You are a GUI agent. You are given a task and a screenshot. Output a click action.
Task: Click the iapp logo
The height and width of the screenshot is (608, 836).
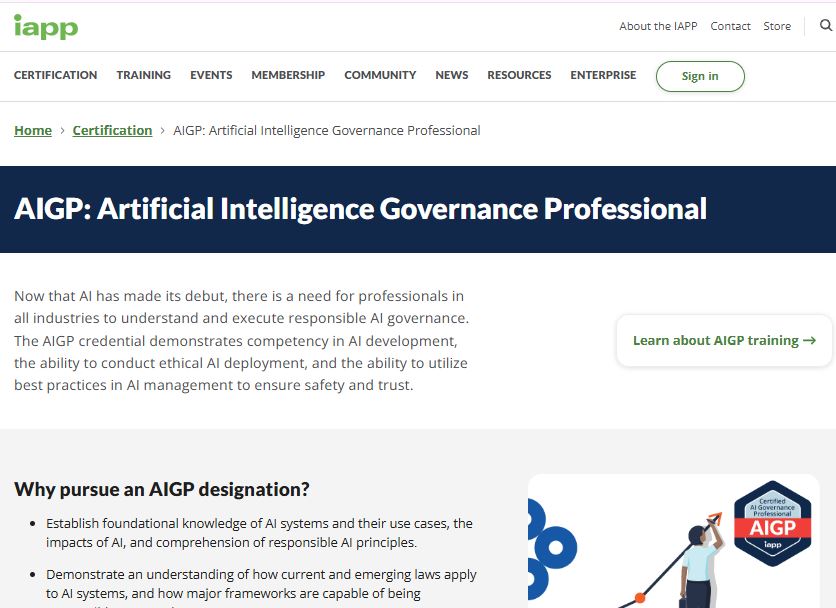tap(45, 27)
